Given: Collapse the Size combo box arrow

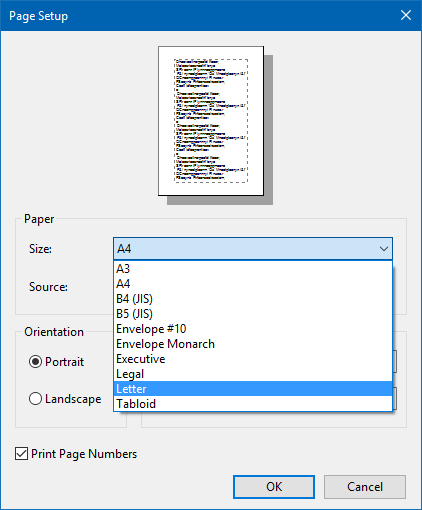Looking at the screenshot, I should pos(384,249).
